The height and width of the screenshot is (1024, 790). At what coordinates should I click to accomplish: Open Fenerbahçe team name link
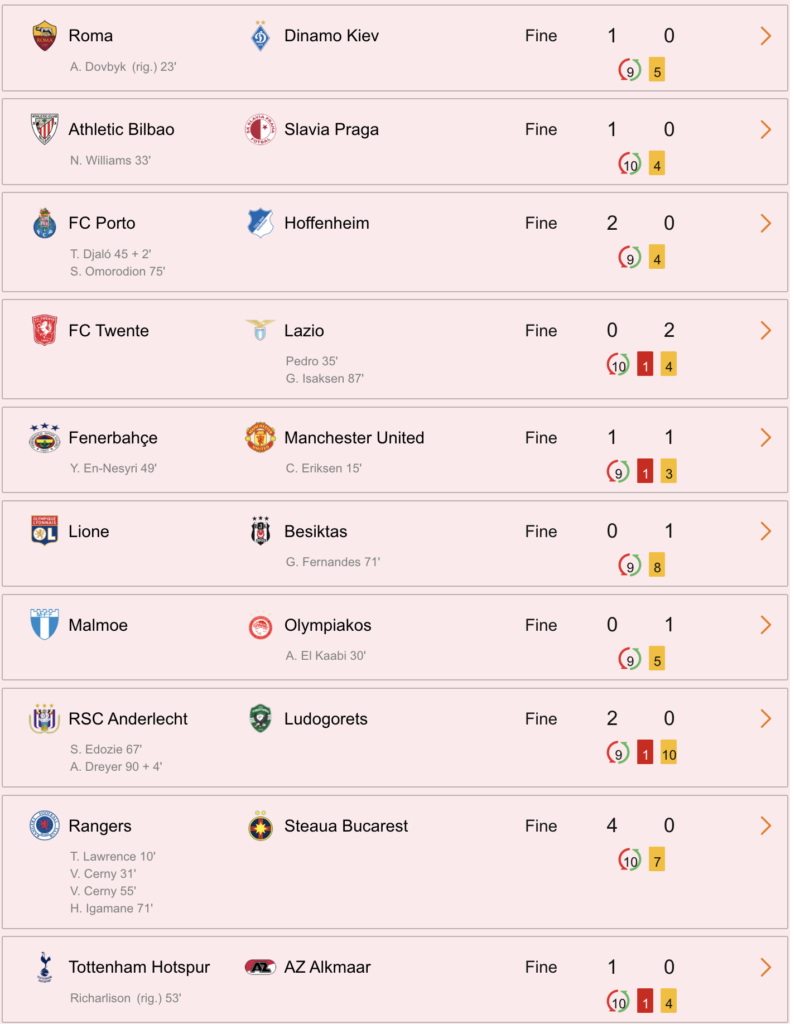click(113, 438)
